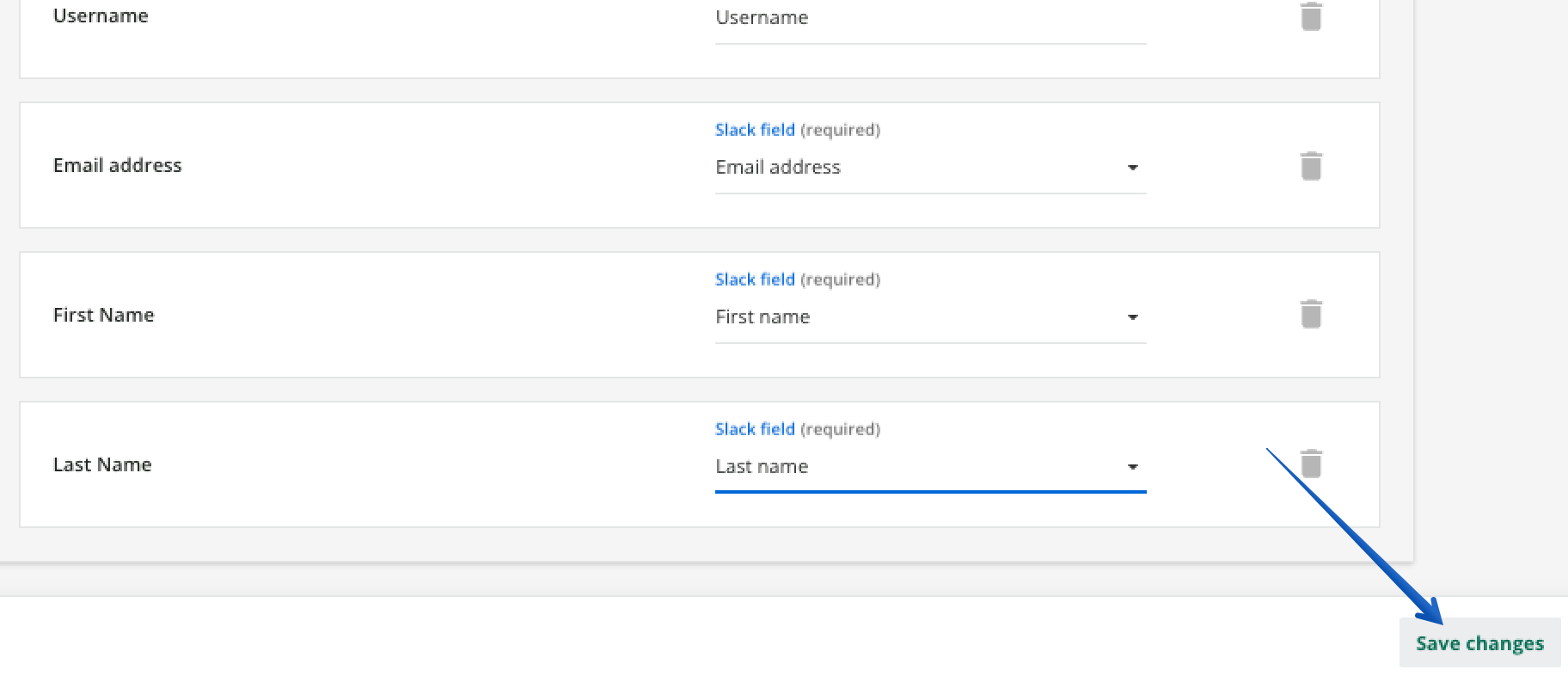1568x676 pixels.
Task: Click the caret arrow beside First name value
Action: pyautogui.click(x=1132, y=317)
